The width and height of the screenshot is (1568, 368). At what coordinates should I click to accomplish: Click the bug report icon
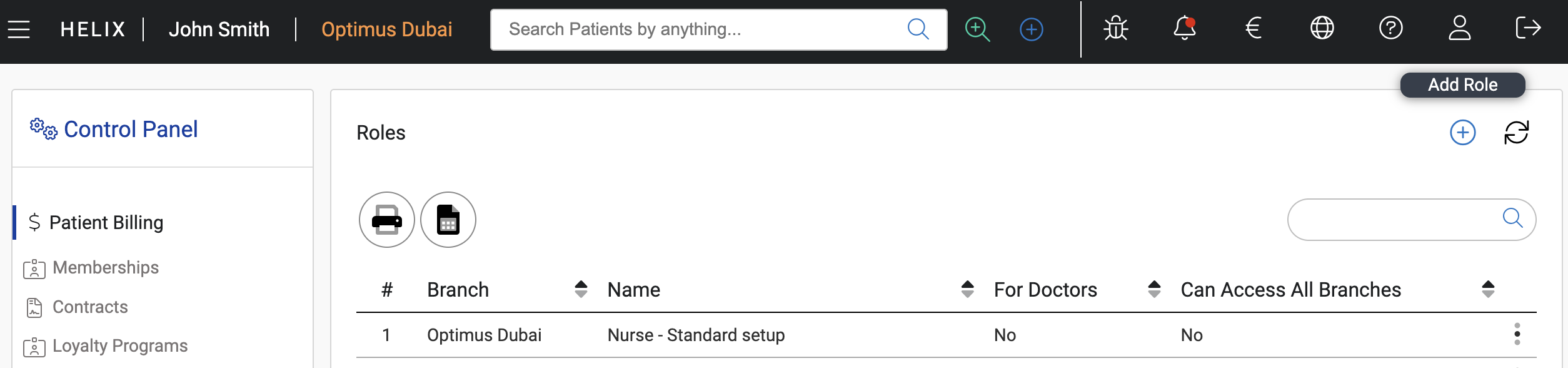1115,29
